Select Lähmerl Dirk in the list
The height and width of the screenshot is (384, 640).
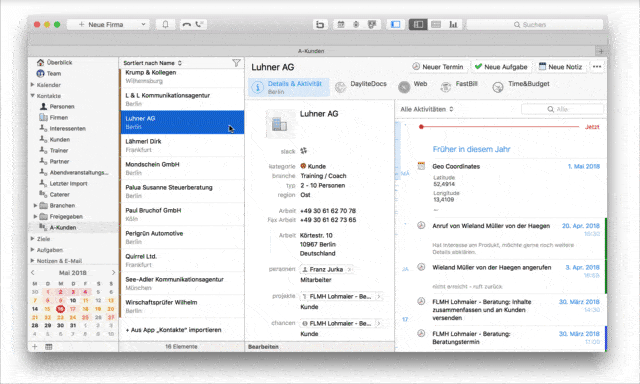point(182,145)
